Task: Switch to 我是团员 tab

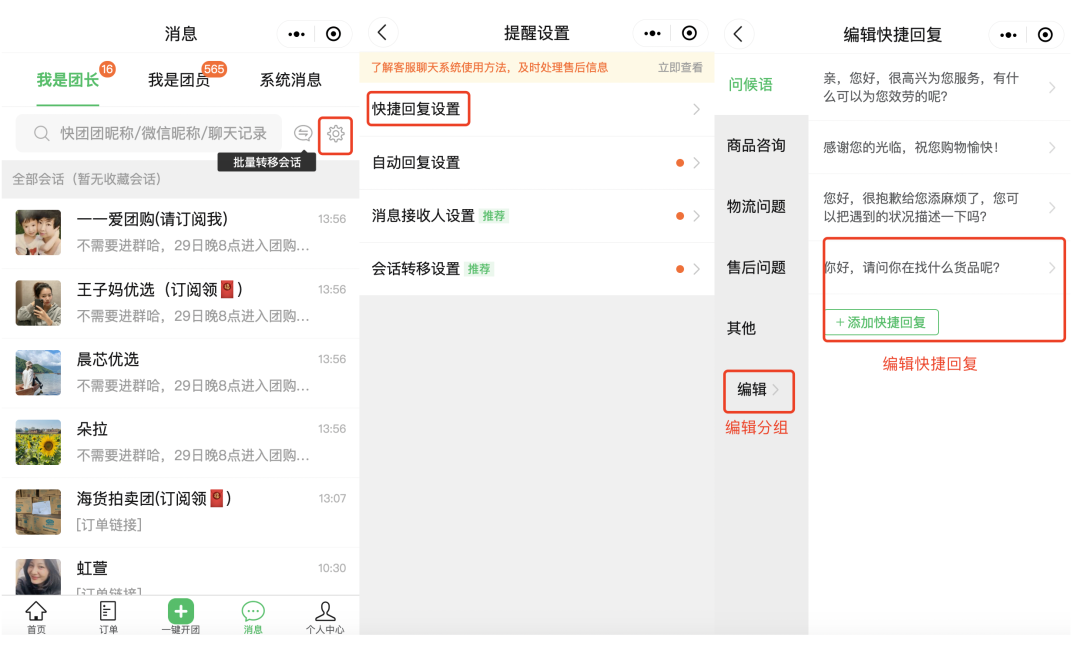Action: 179,80
